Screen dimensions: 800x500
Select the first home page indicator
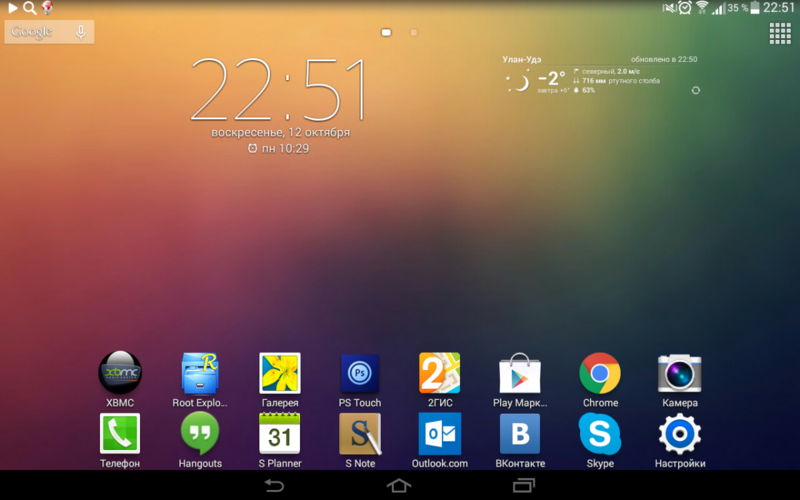386,33
